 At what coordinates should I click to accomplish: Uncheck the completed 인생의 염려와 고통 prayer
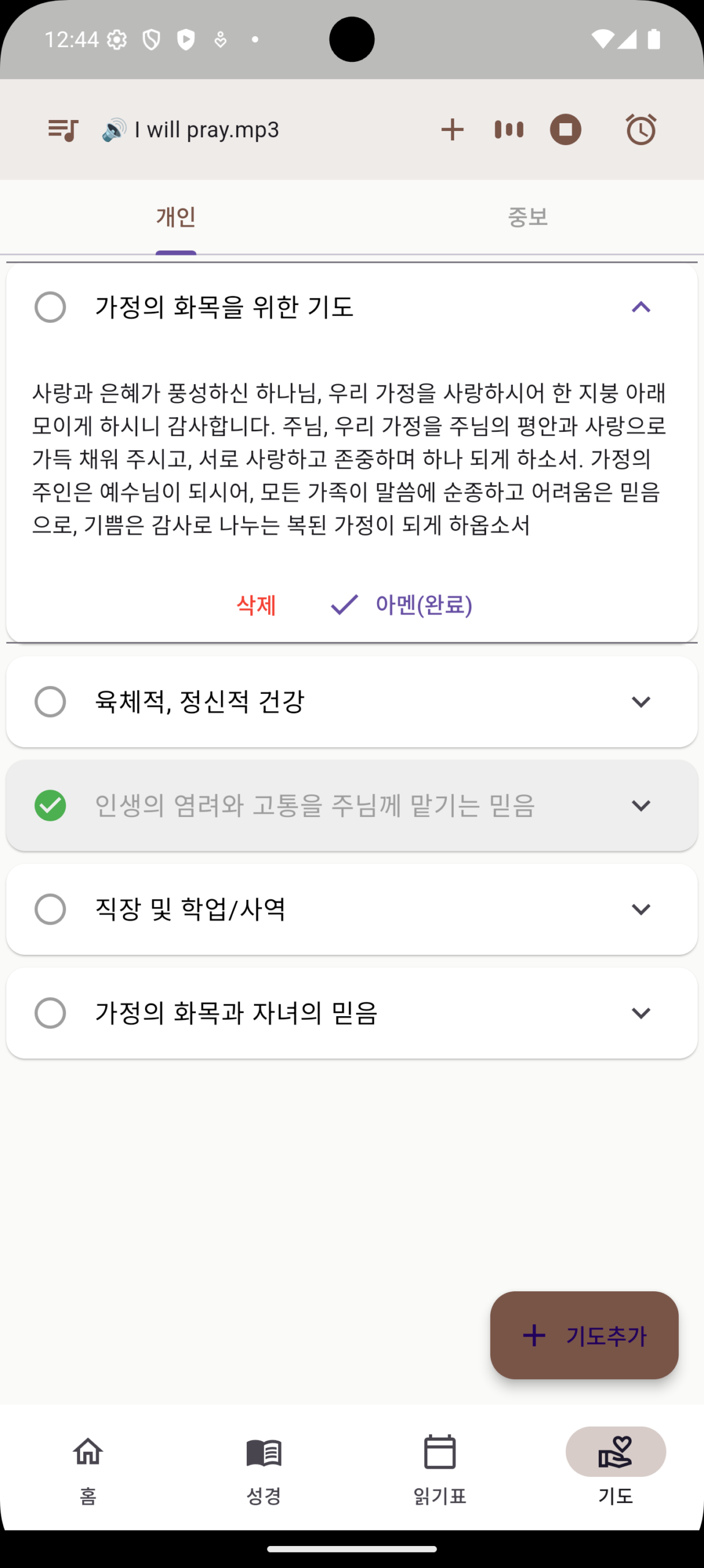[x=50, y=805]
